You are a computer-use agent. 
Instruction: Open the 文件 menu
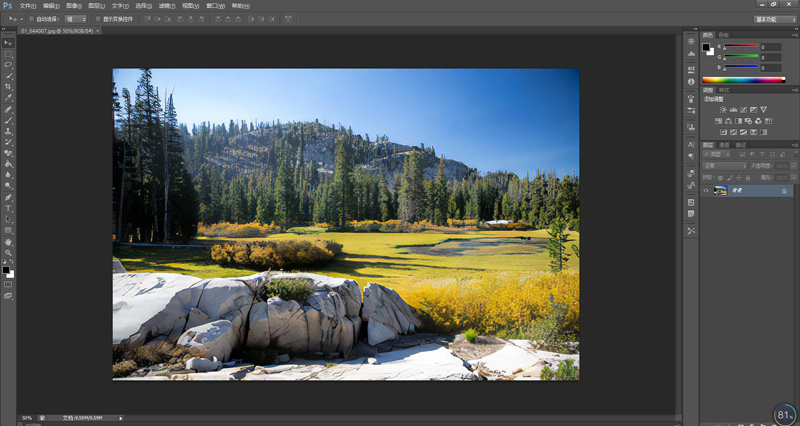[27, 6]
